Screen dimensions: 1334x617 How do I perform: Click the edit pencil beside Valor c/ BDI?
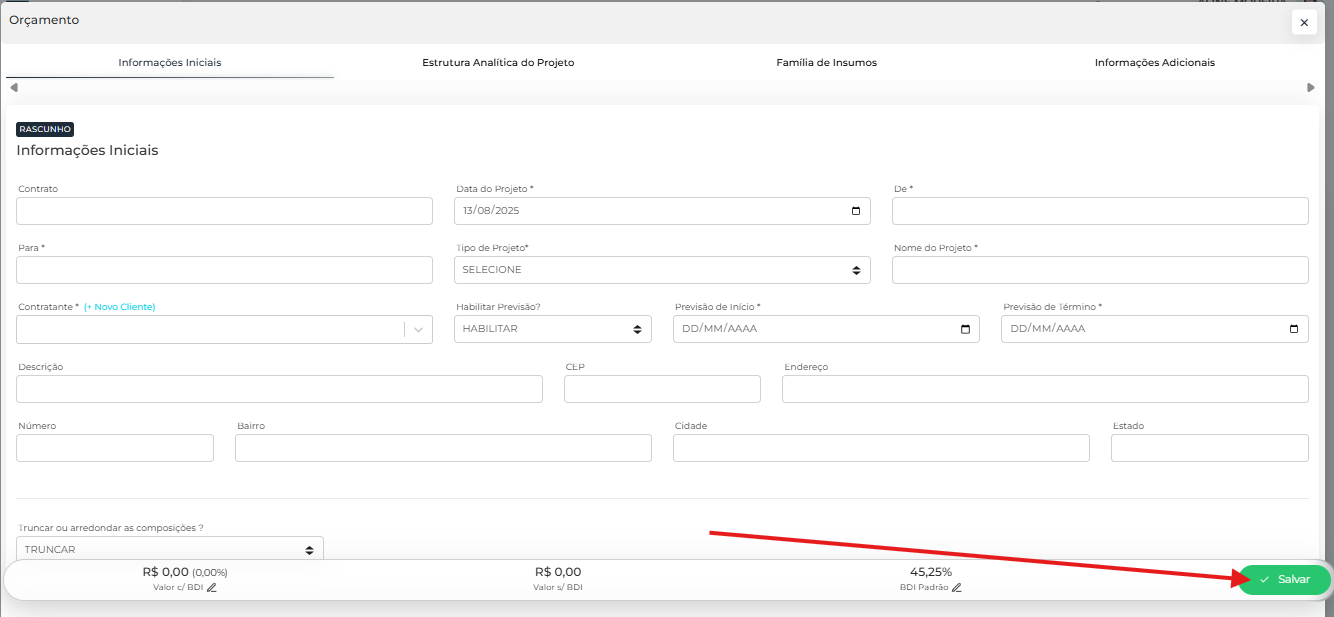coord(212,588)
